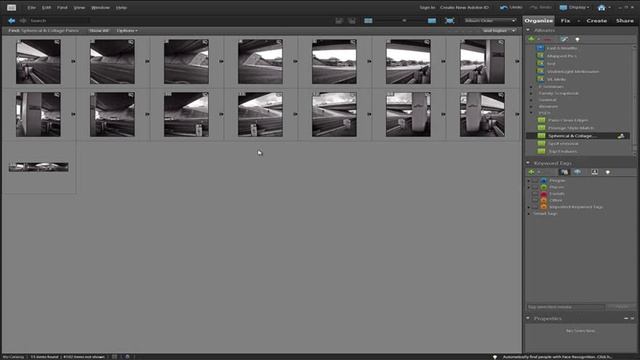640x360 pixels.
Task: Open the Album Order sort dropdown
Action: click(490, 20)
